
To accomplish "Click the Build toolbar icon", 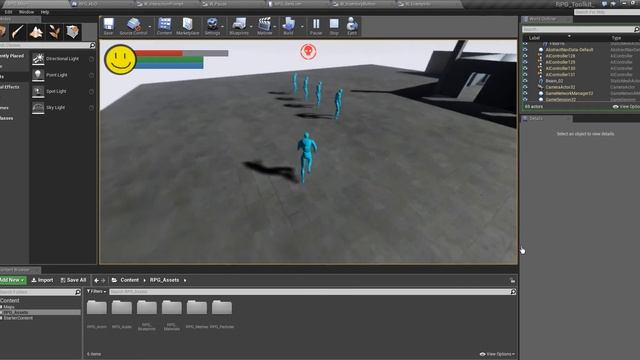I will point(288,26).
